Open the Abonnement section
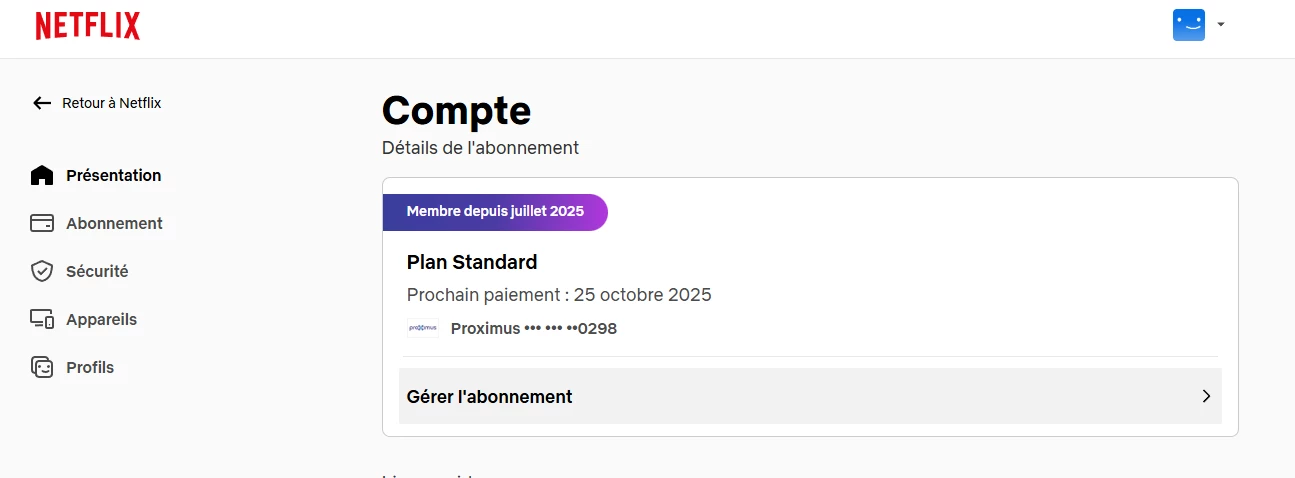This screenshot has height=478, width=1295. (114, 224)
